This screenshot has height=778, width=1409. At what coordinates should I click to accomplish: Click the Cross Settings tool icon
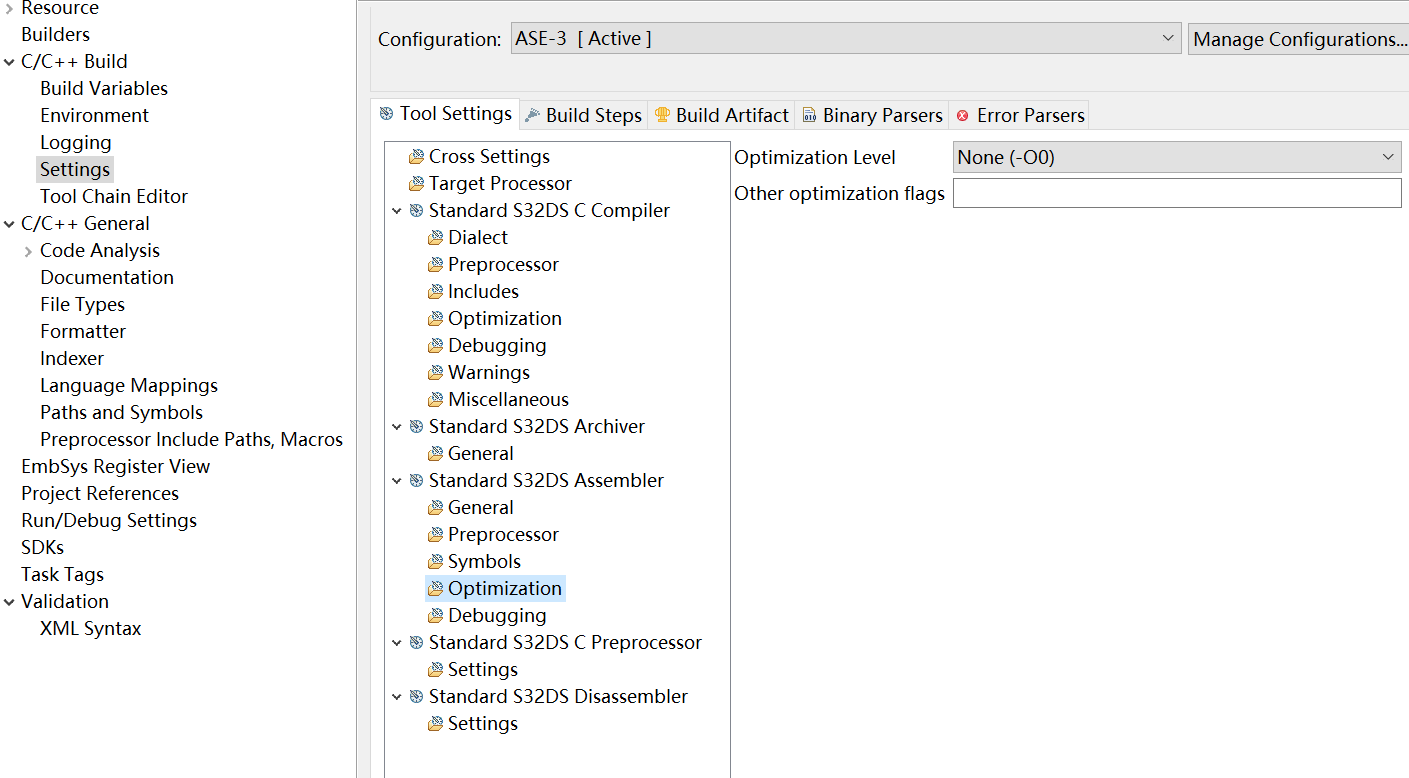point(416,157)
